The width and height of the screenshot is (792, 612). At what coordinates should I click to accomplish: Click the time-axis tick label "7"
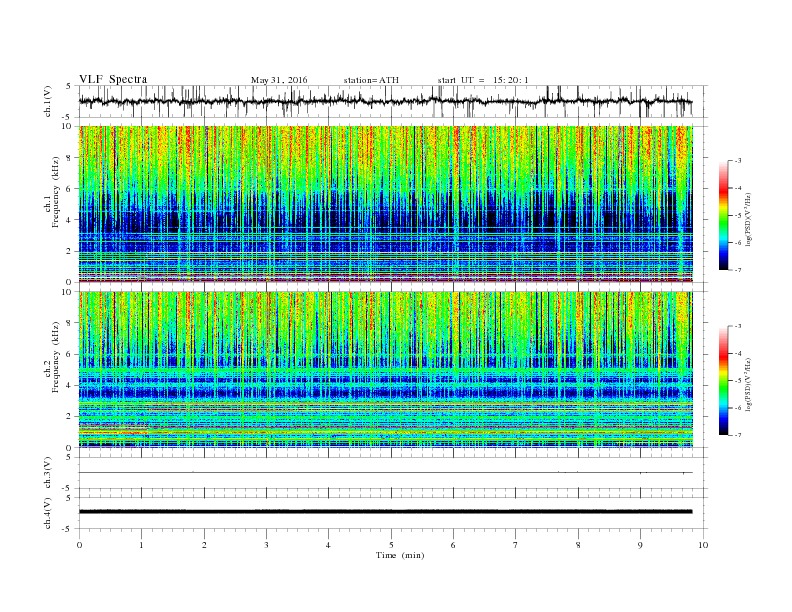pos(516,545)
